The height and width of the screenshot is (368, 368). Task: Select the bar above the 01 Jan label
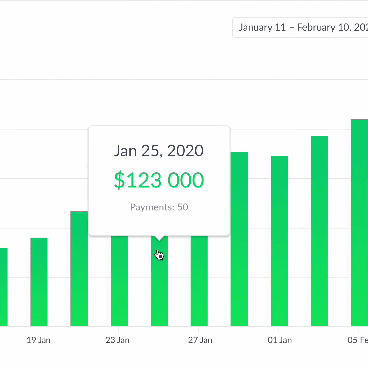point(279,241)
